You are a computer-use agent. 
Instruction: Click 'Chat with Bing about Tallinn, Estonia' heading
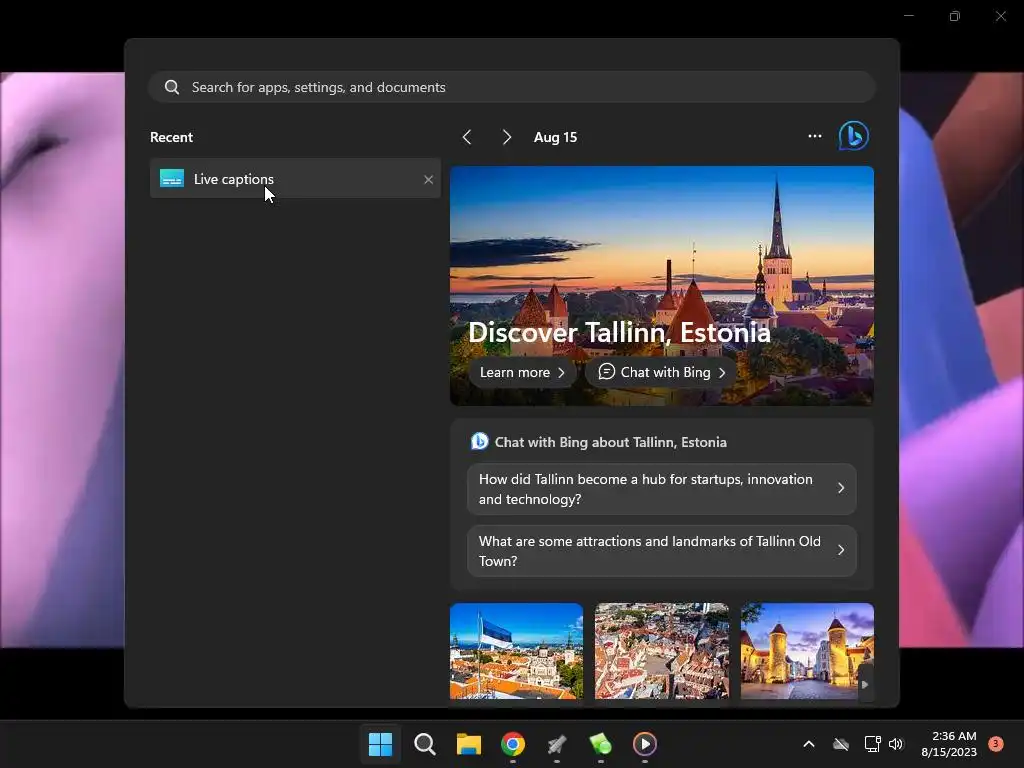pyautogui.click(x=610, y=442)
